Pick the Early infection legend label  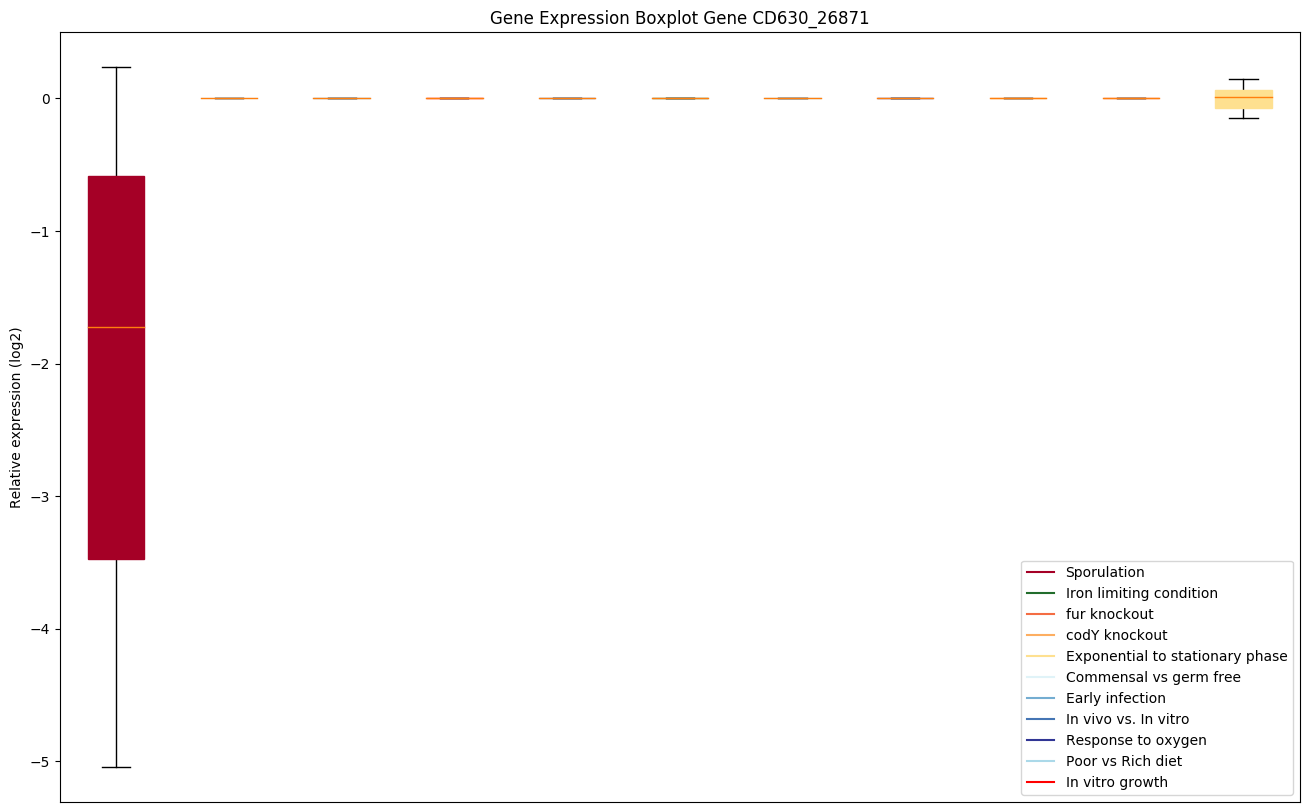[1115, 698]
